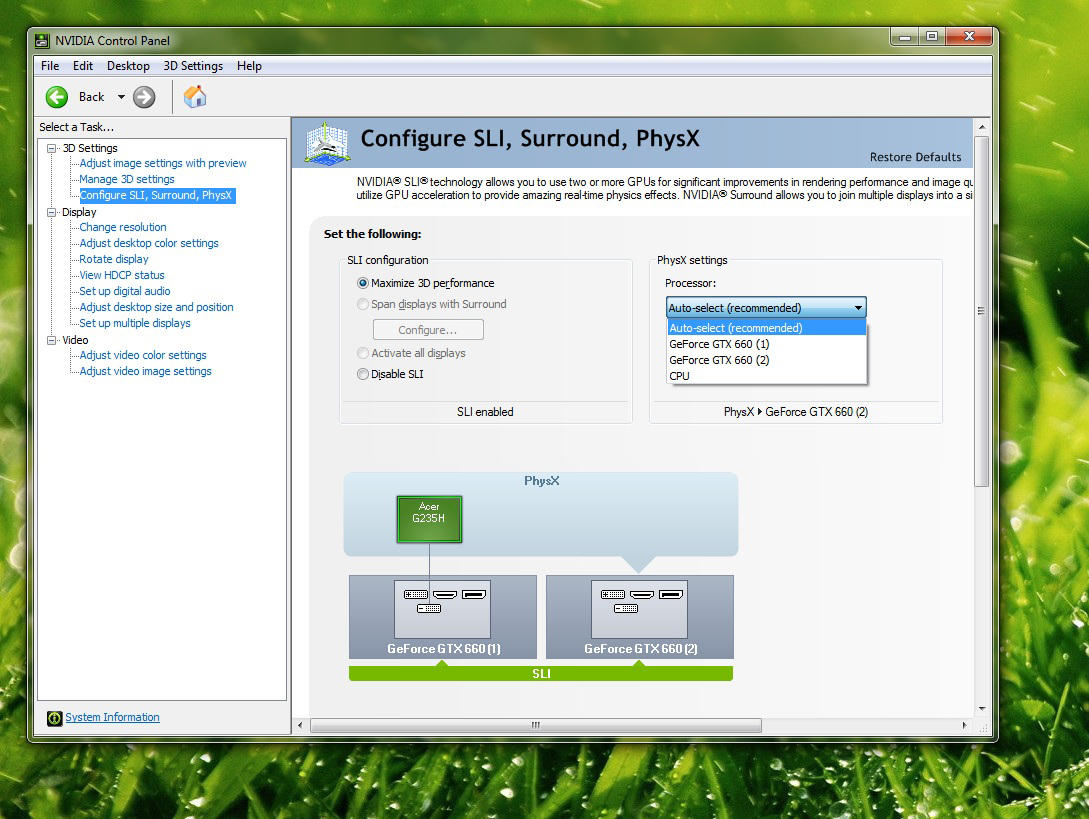Collapse the Video tree node
This screenshot has width=1089, height=819.
click(51, 340)
